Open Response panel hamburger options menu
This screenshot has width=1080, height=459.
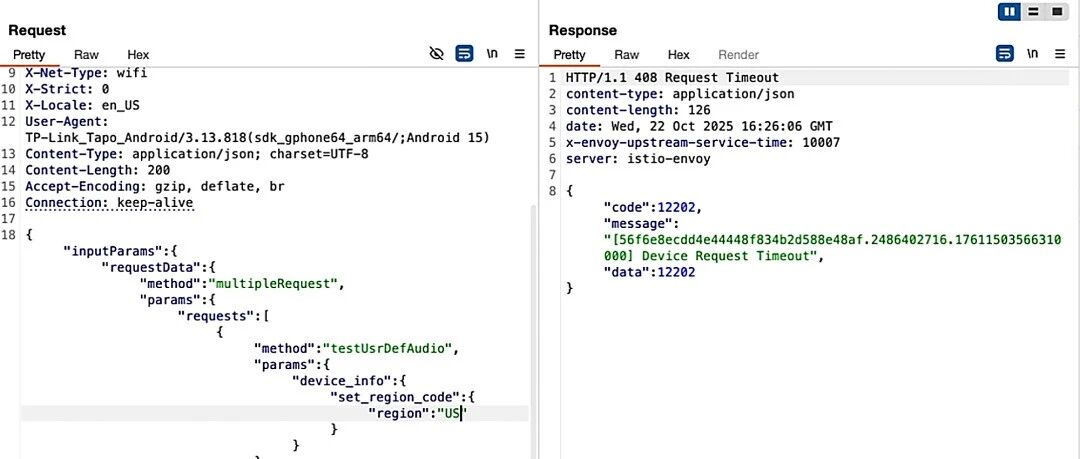(x=1060, y=54)
